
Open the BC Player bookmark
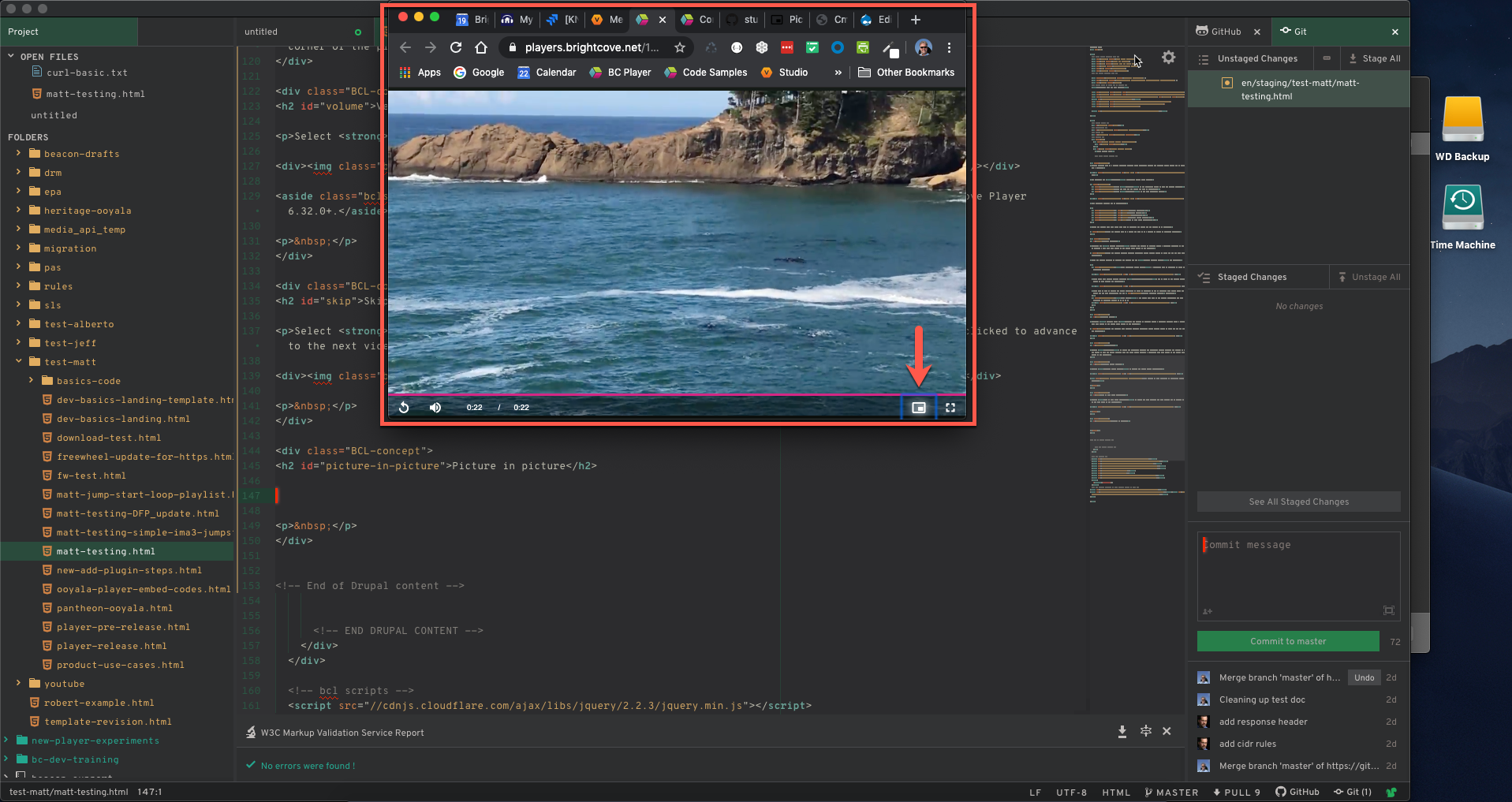(621, 73)
